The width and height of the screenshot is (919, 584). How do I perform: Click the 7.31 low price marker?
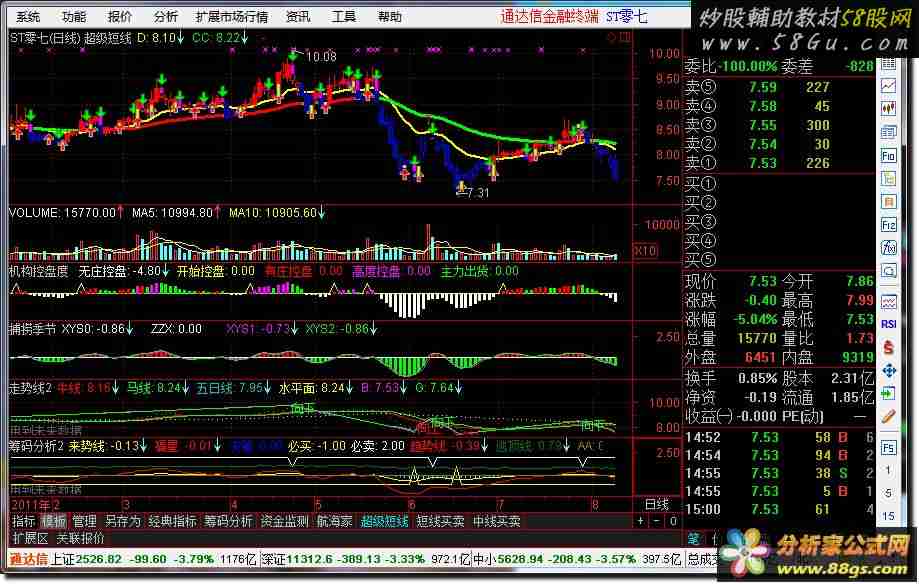click(478, 192)
